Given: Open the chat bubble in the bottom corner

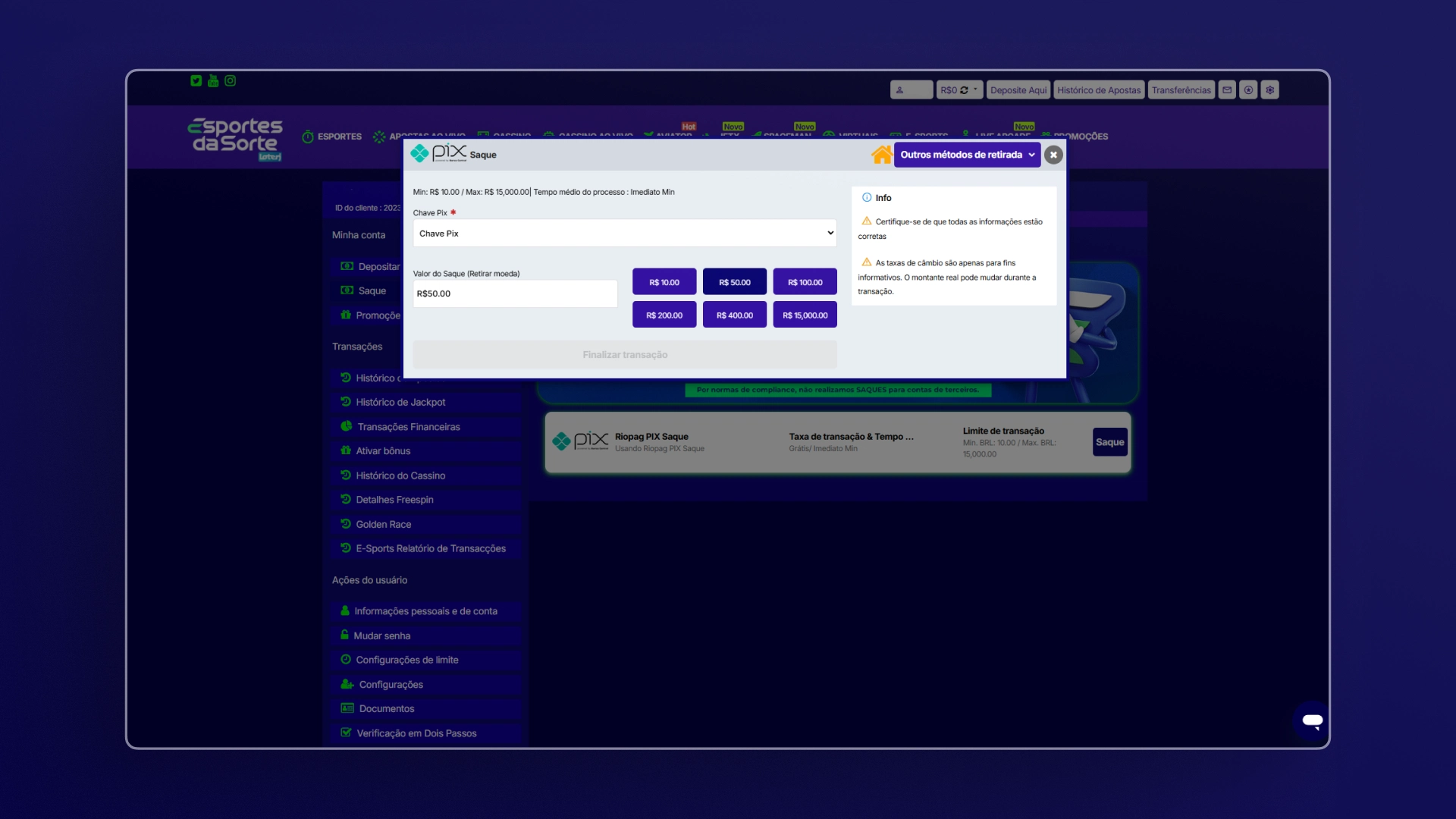Looking at the screenshot, I should click(1311, 721).
